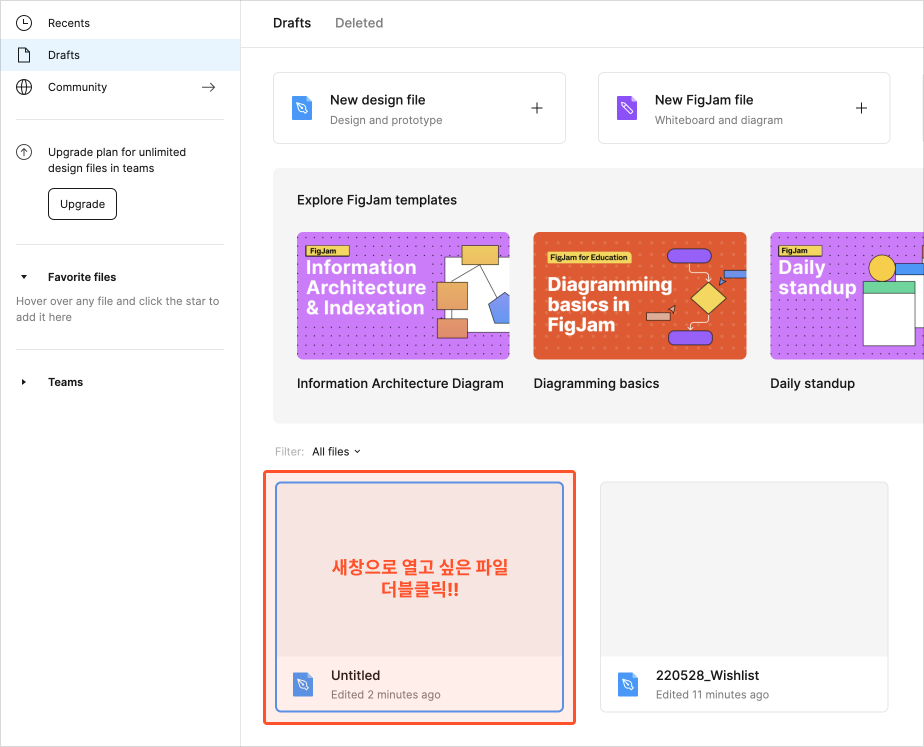Screen dimensions: 924x747
Task: Click the 220528_Wishlist file name
Action: pos(707,676)
